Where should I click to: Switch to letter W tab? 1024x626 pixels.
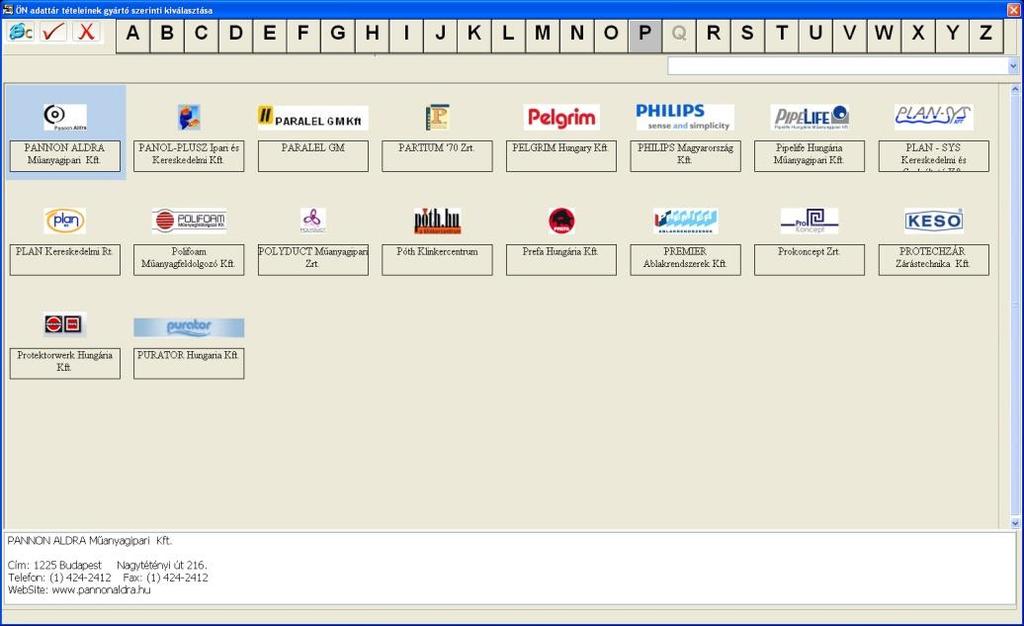point(884,33)
